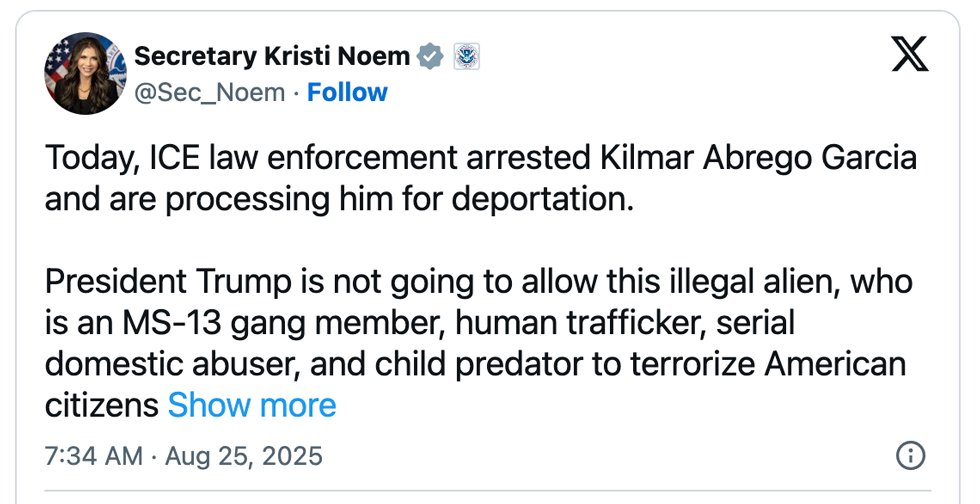Click the @Sec_Noem handle
The width and height of the screenshot is (980, 504).
click(210, 93)
